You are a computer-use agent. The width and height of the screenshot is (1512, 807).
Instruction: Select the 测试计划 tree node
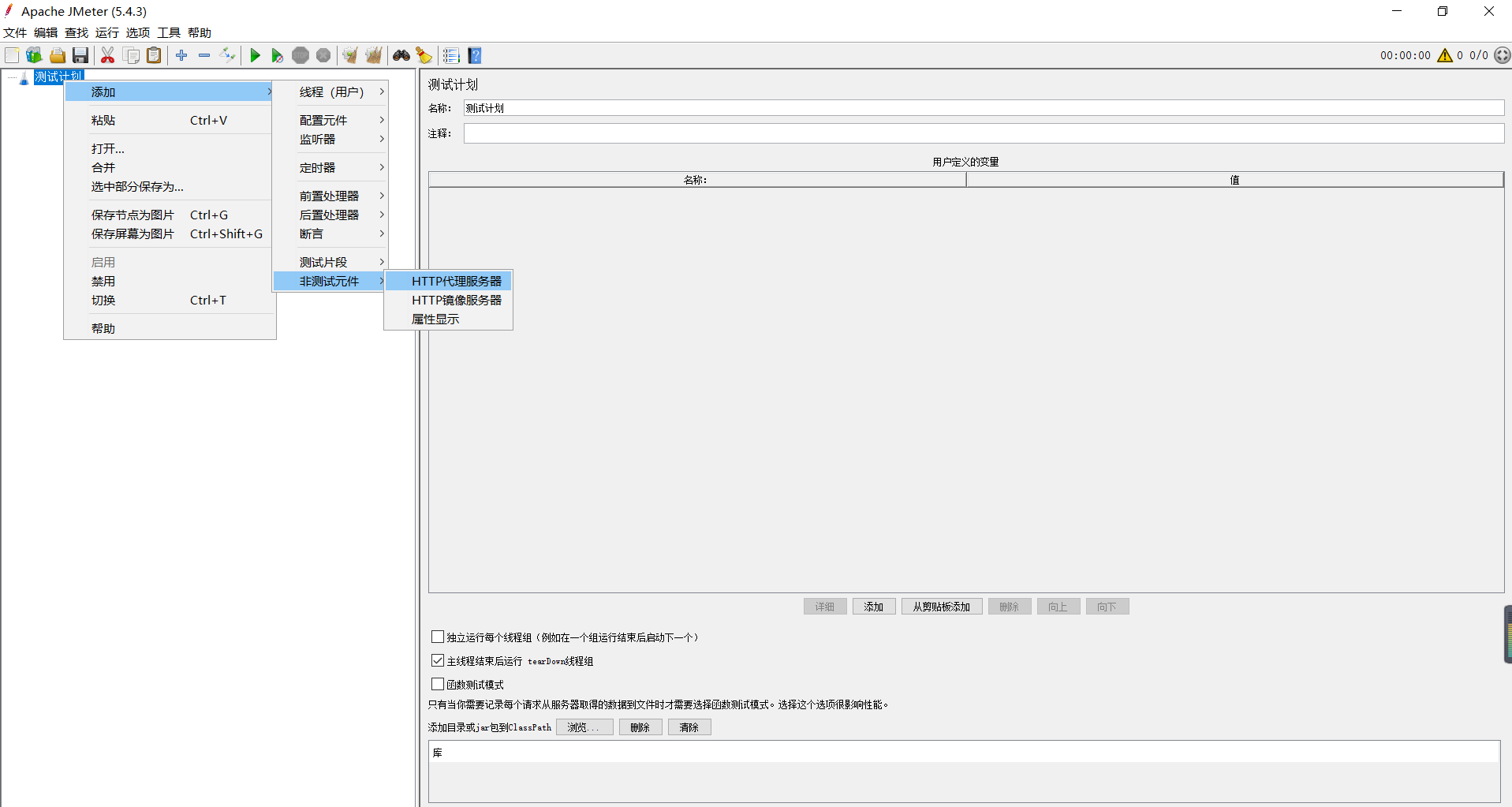pos(58,77)
